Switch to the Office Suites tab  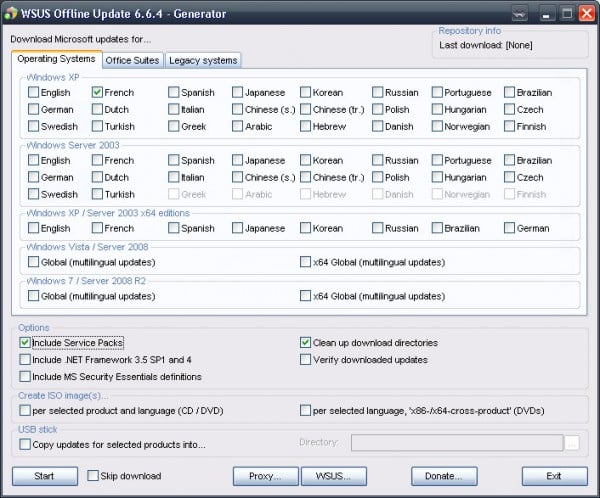(132, 60)
